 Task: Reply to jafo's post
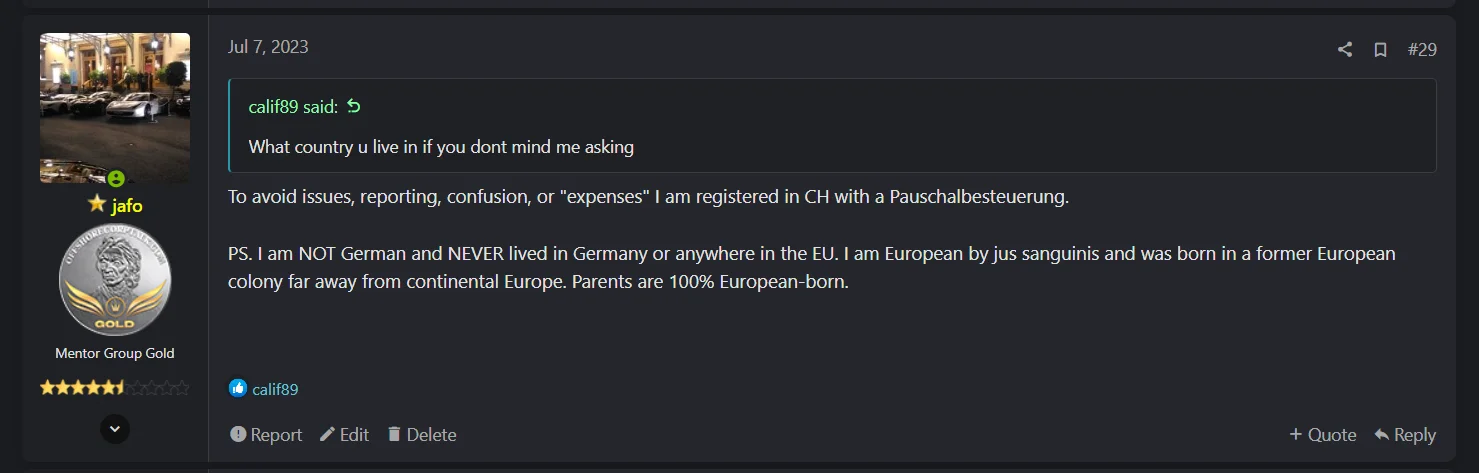tap(1405, 434)
